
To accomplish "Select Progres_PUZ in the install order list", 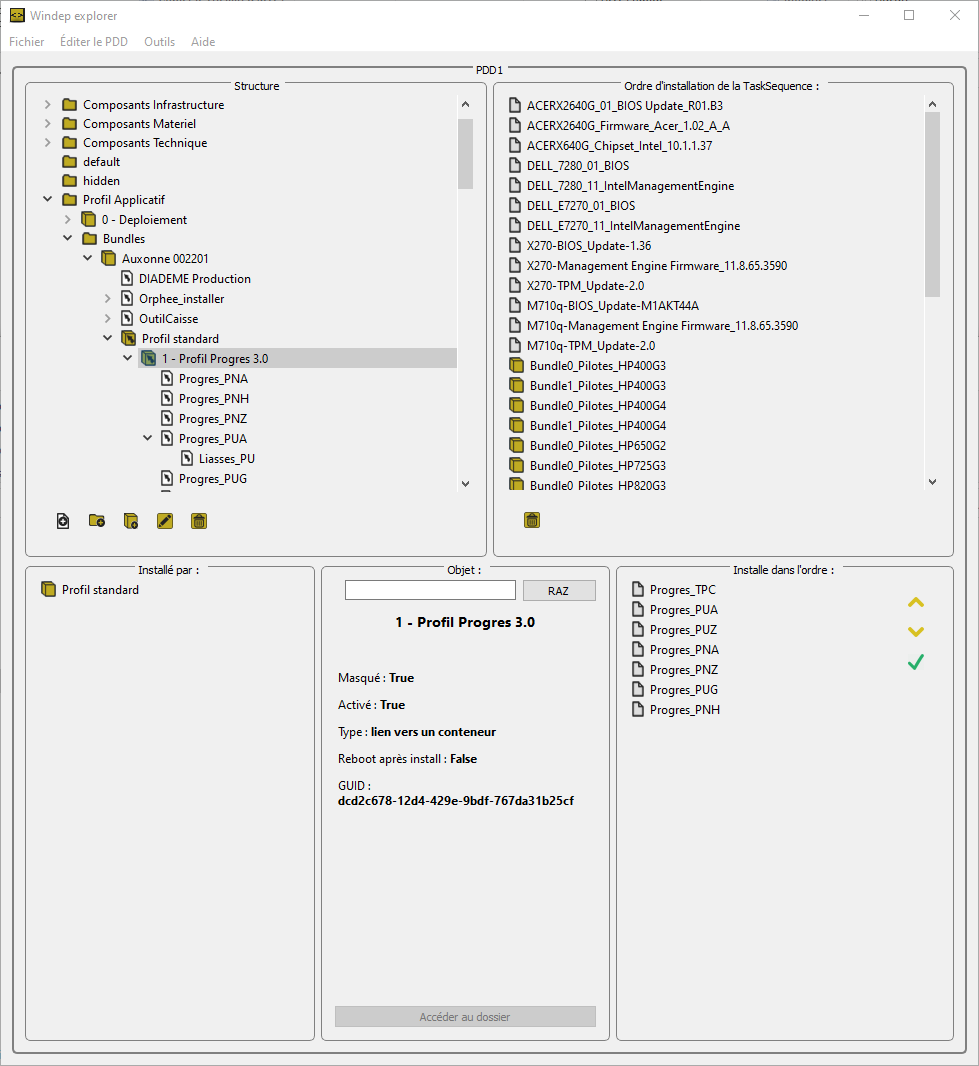I will (x=683, y=630).
